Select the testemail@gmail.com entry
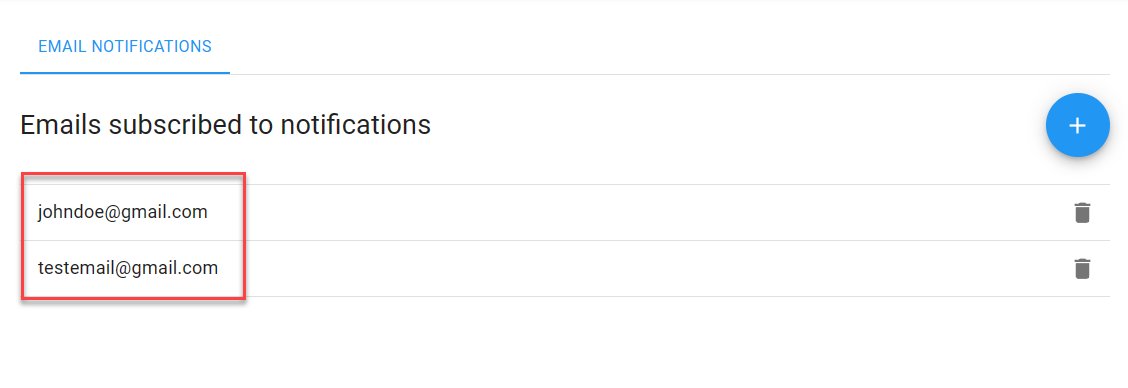This screenshot has height=388, width=1128. 127,269
